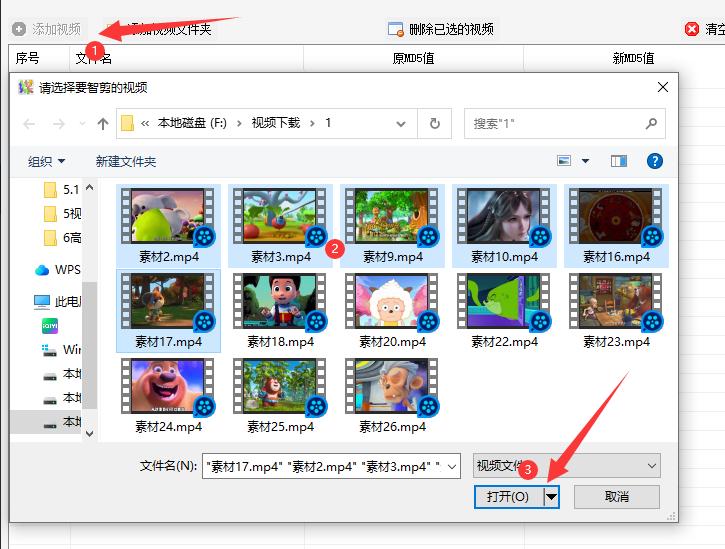Click the change view icon

[564, 161]
